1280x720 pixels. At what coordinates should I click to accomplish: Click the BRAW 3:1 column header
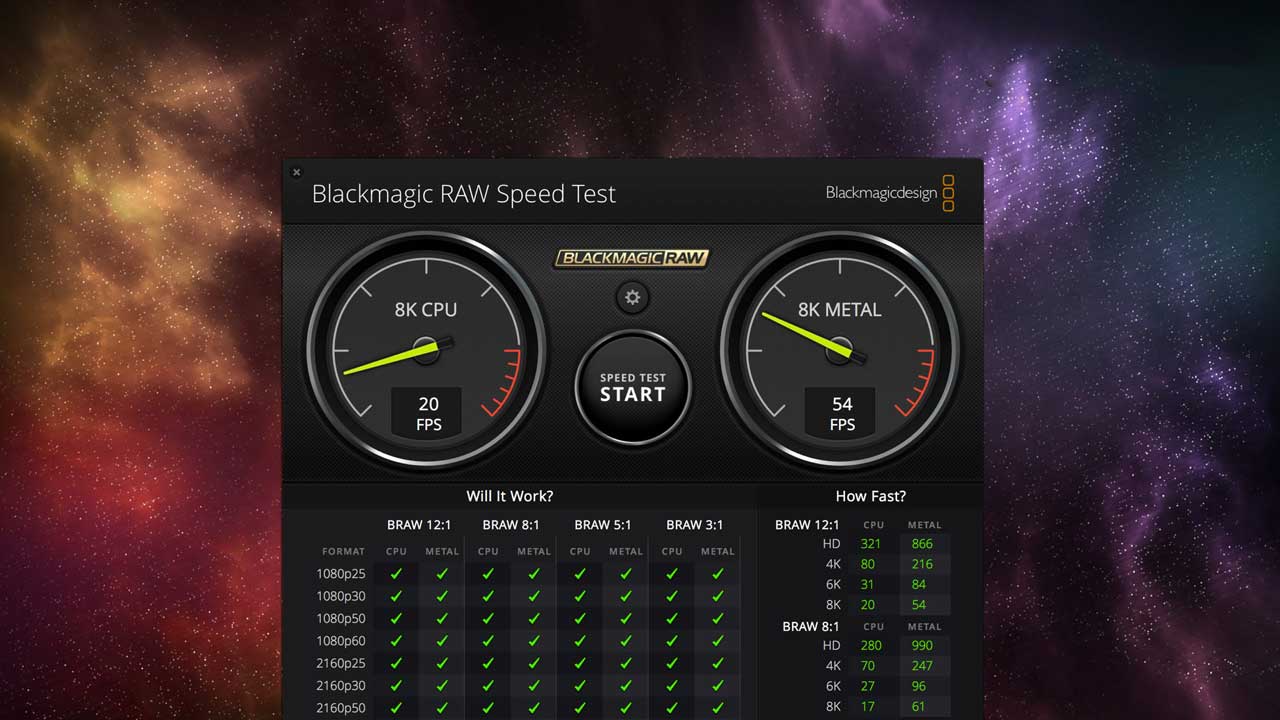coord(693,524)
